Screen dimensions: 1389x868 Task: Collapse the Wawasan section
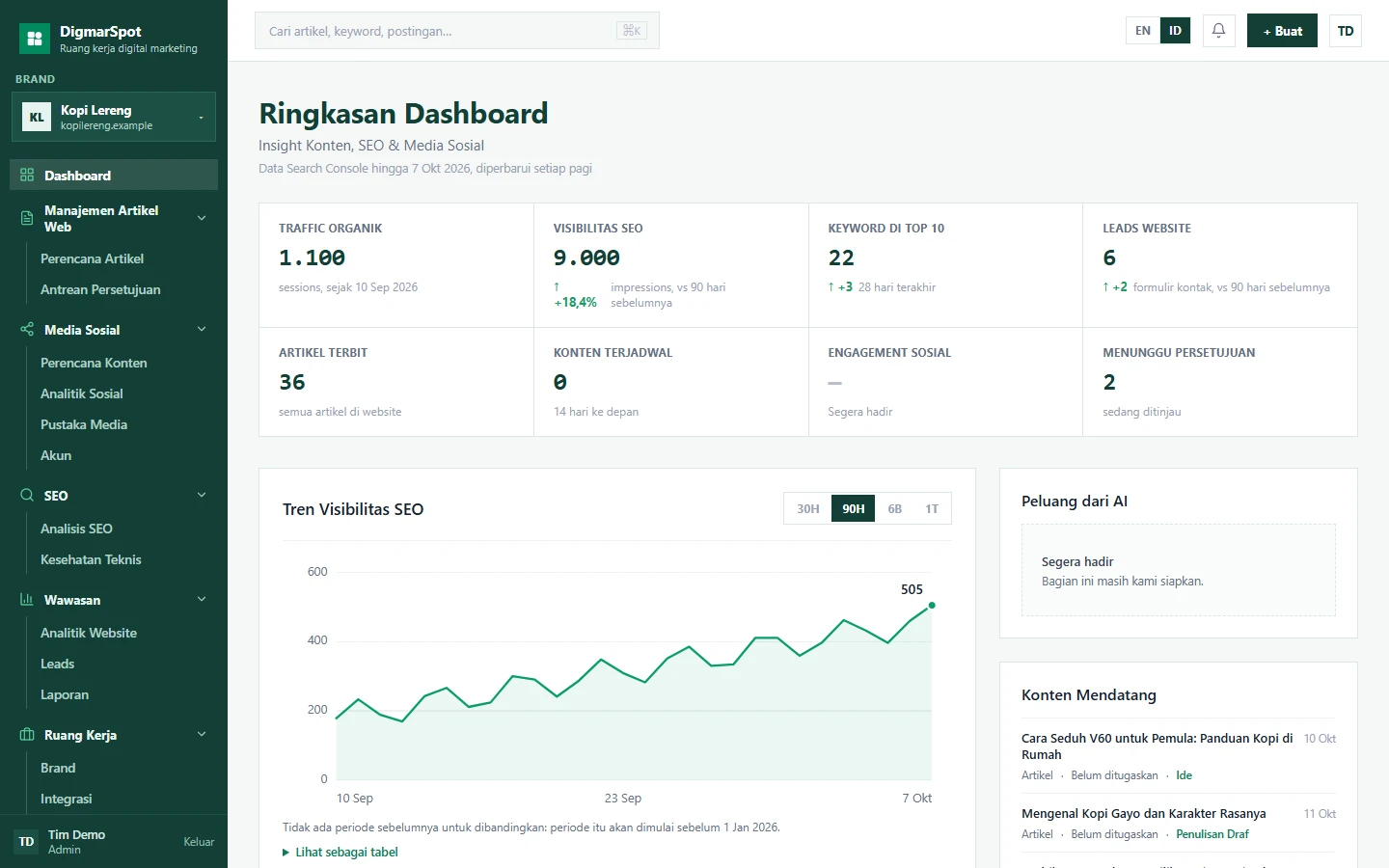click(202, 600)
